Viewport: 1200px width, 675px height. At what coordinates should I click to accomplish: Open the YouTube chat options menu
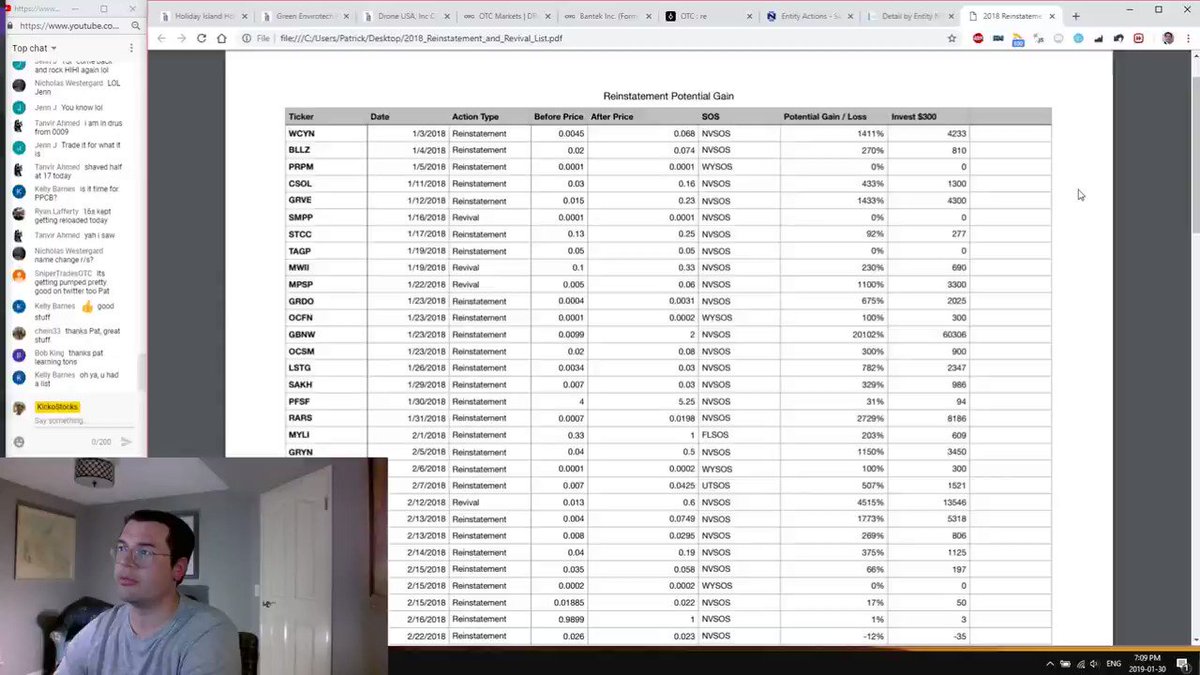click(x=131, y=48)
